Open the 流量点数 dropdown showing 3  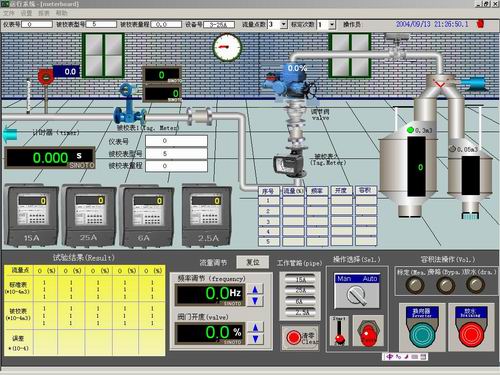pyautogui.click(x=283, y=24)
